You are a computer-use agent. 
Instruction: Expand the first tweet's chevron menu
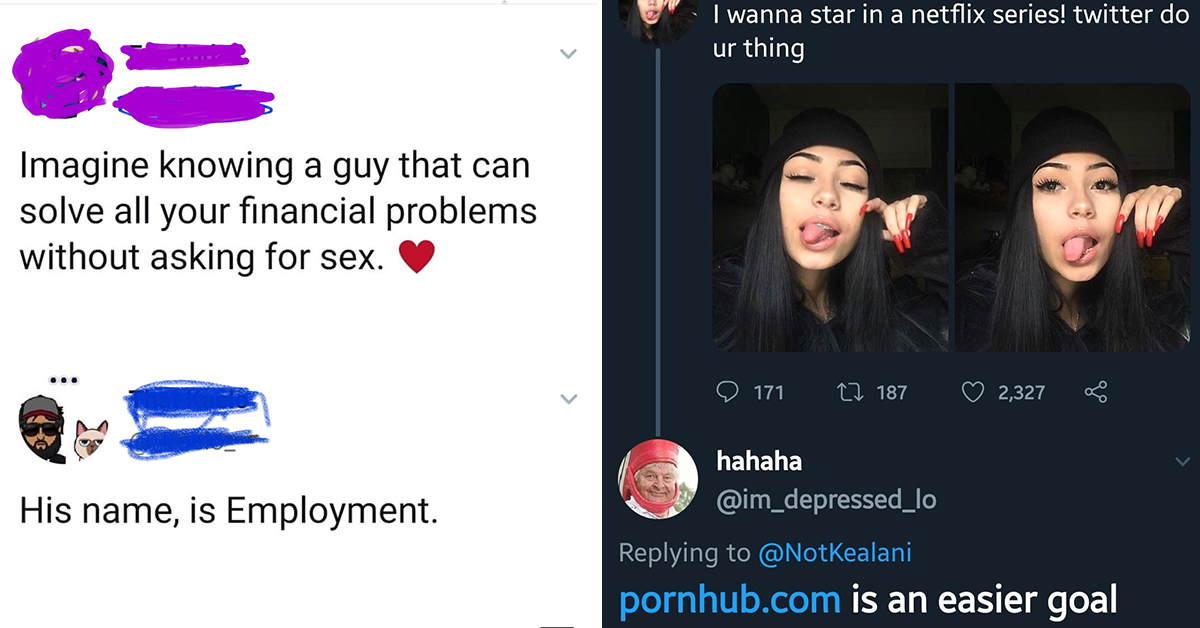(568, 54)
